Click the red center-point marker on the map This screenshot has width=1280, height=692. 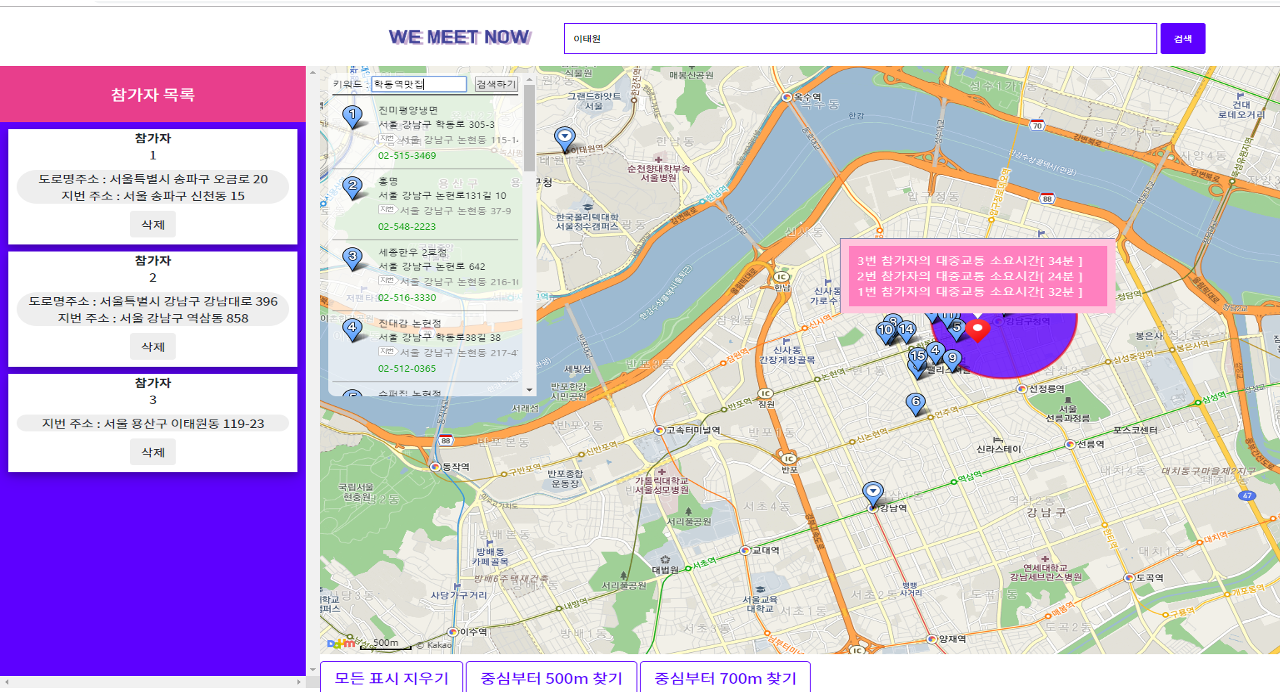979,330
